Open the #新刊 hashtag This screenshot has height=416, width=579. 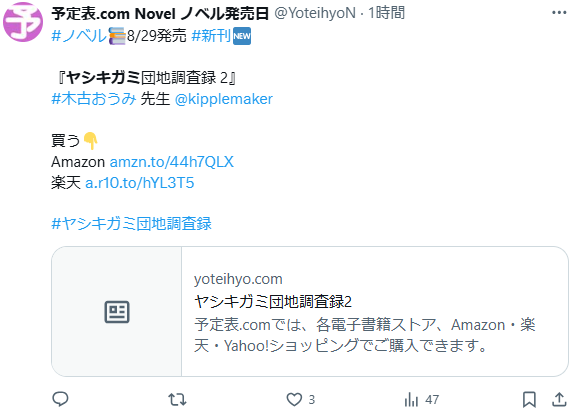(211, 36)
